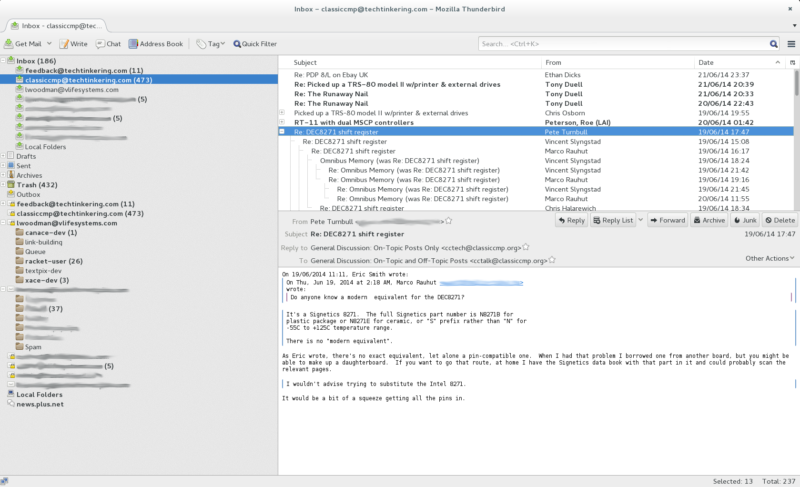Sort messages by Subject column

[410, 62]
